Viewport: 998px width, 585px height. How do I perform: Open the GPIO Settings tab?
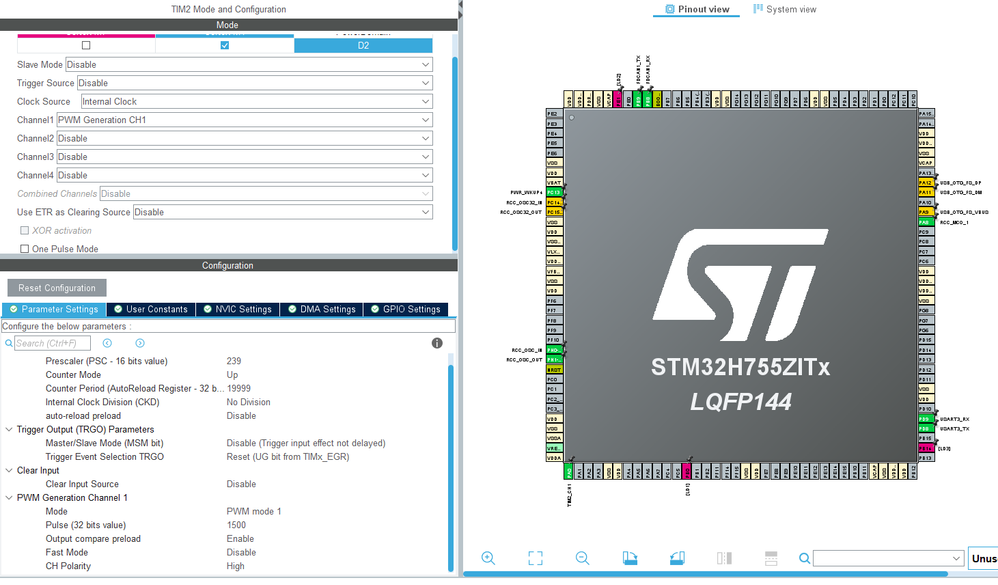click(x=405, y=309)
